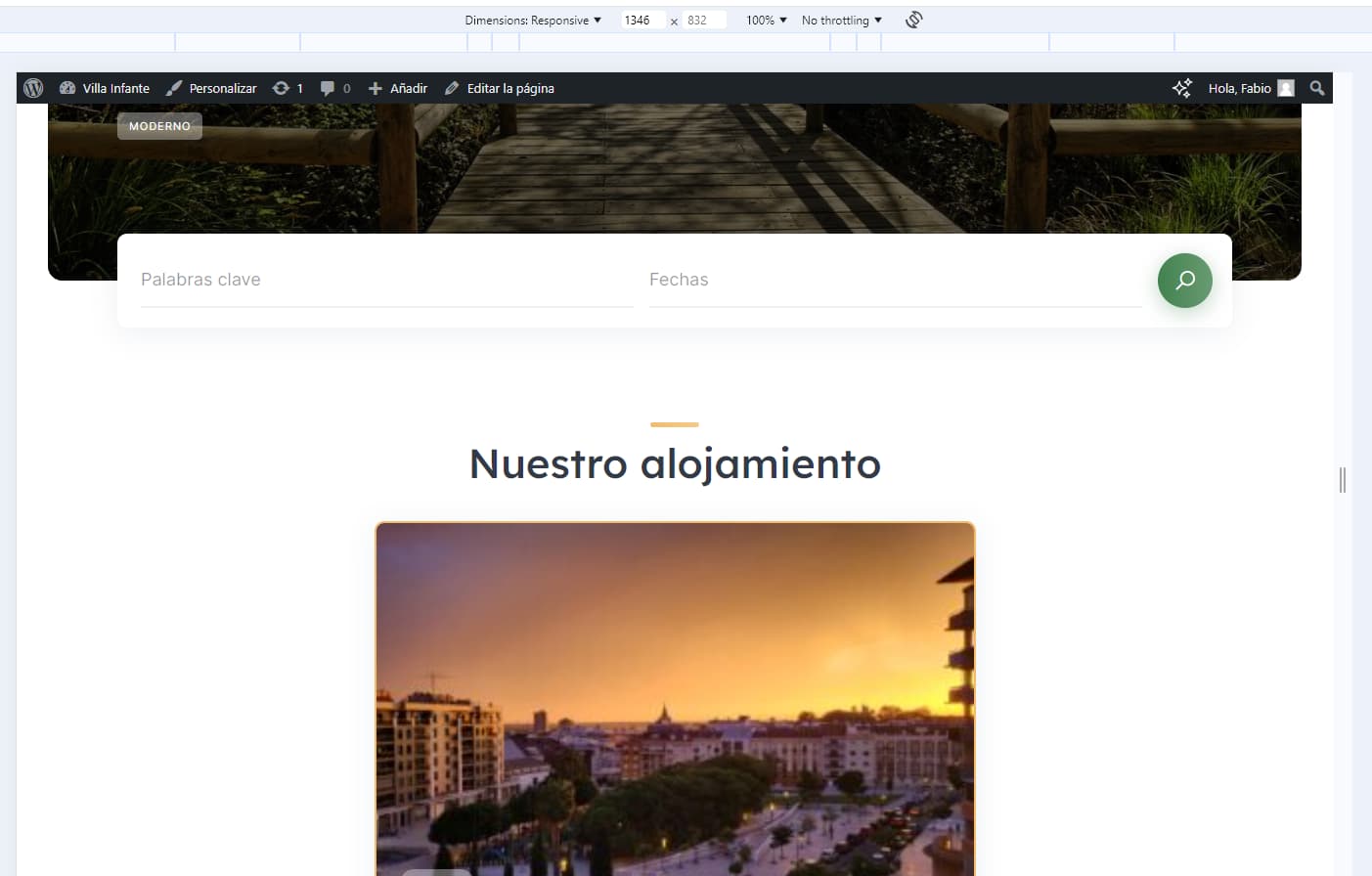
Task: Click the viewport height field
Action: [704, 20]
